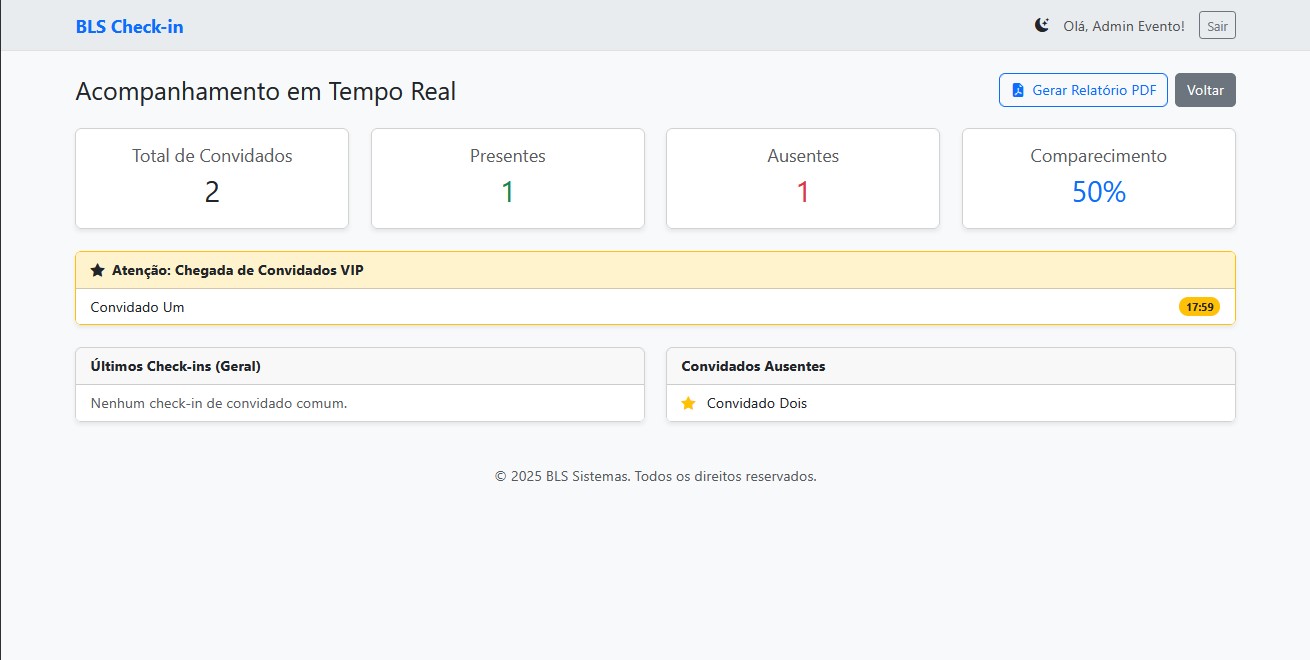This screenshot has height=660, width=1310.
Task: Click the star beside Convidado Dois
Action: pos(688,403)
